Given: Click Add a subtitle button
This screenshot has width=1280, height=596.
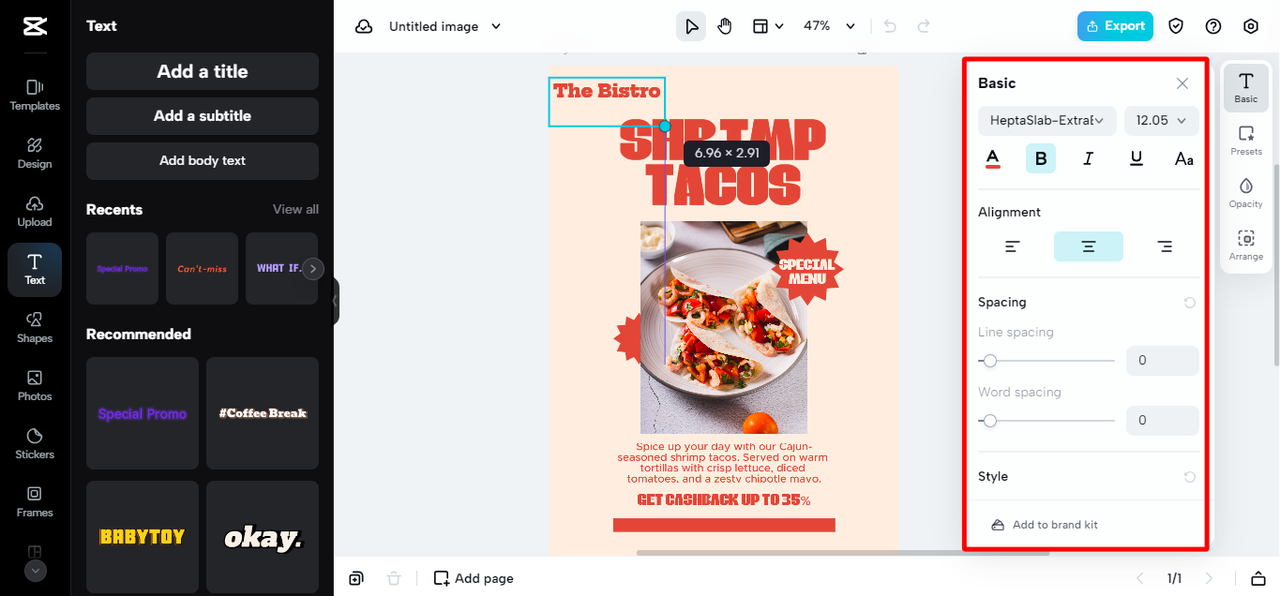Looking at the screenshot, I should 202,116.
